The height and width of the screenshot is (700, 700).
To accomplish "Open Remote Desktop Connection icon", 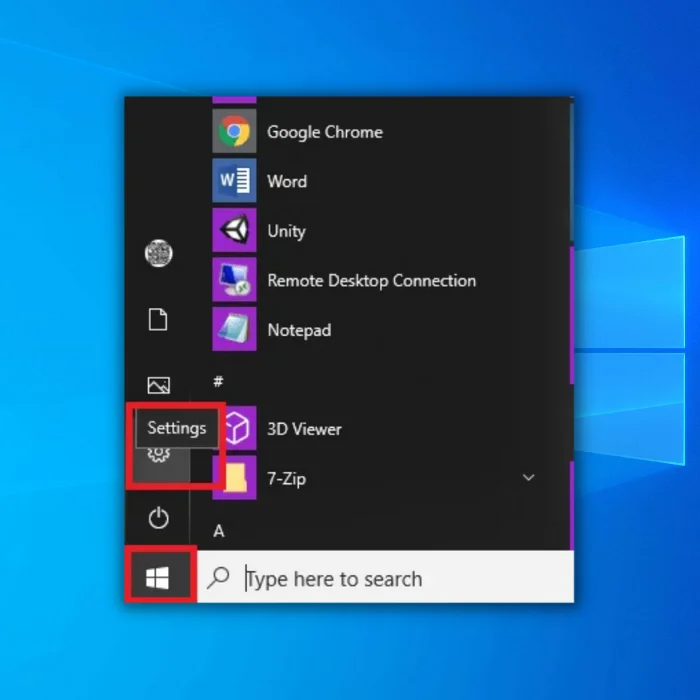I will tap(234, 280).
